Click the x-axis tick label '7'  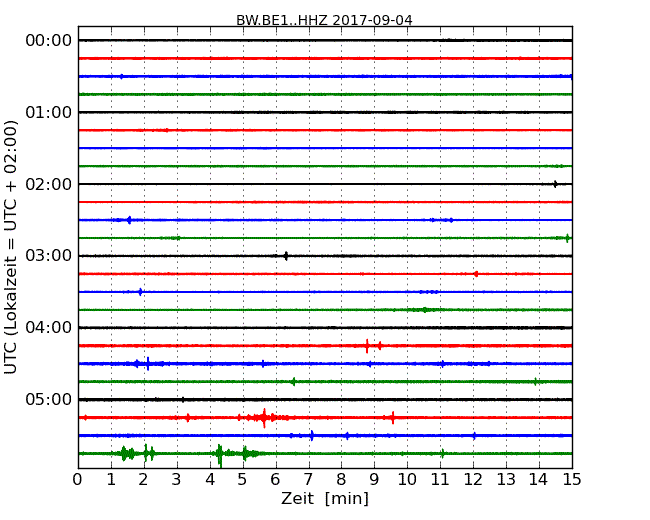tap(308, 479)
